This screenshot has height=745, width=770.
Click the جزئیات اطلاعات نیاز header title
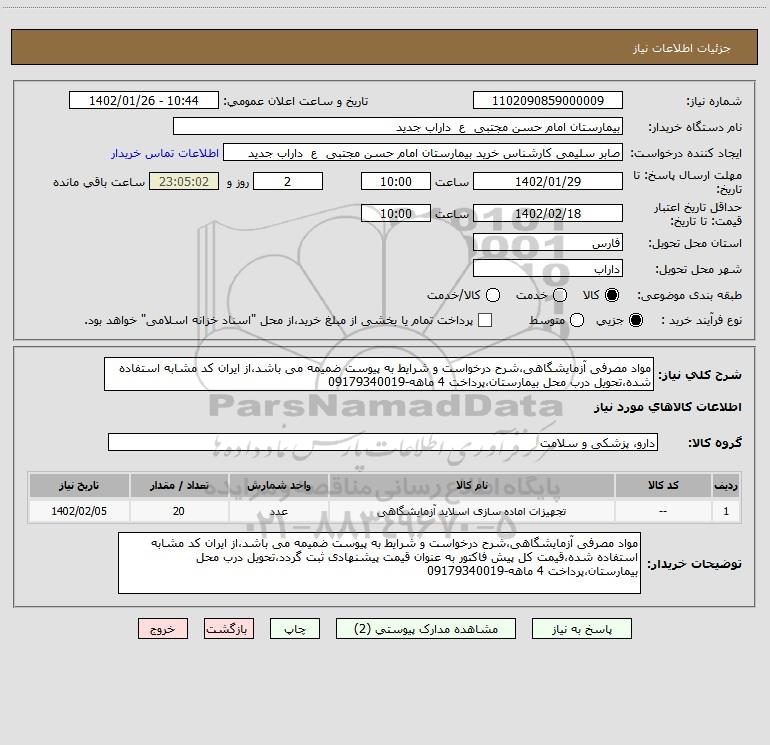point(681,48)
